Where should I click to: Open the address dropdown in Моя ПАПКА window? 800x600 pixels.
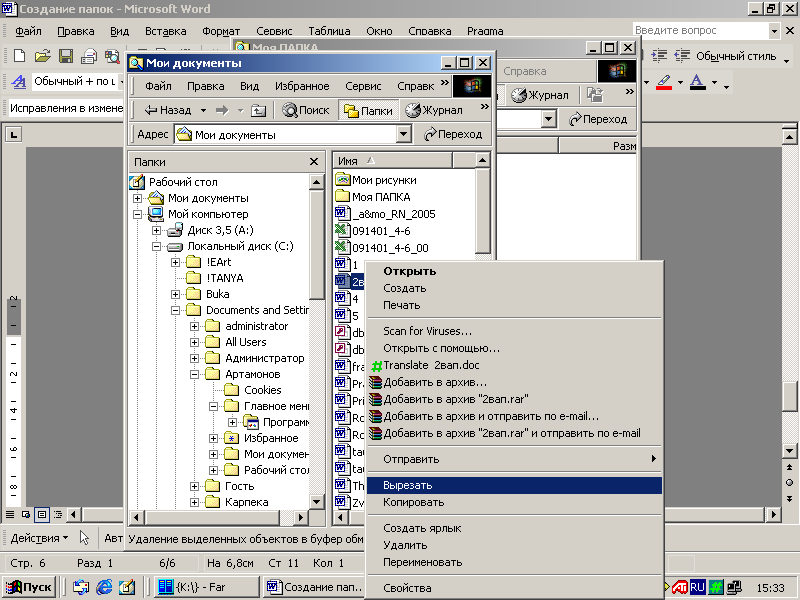(x=548, y=119)
